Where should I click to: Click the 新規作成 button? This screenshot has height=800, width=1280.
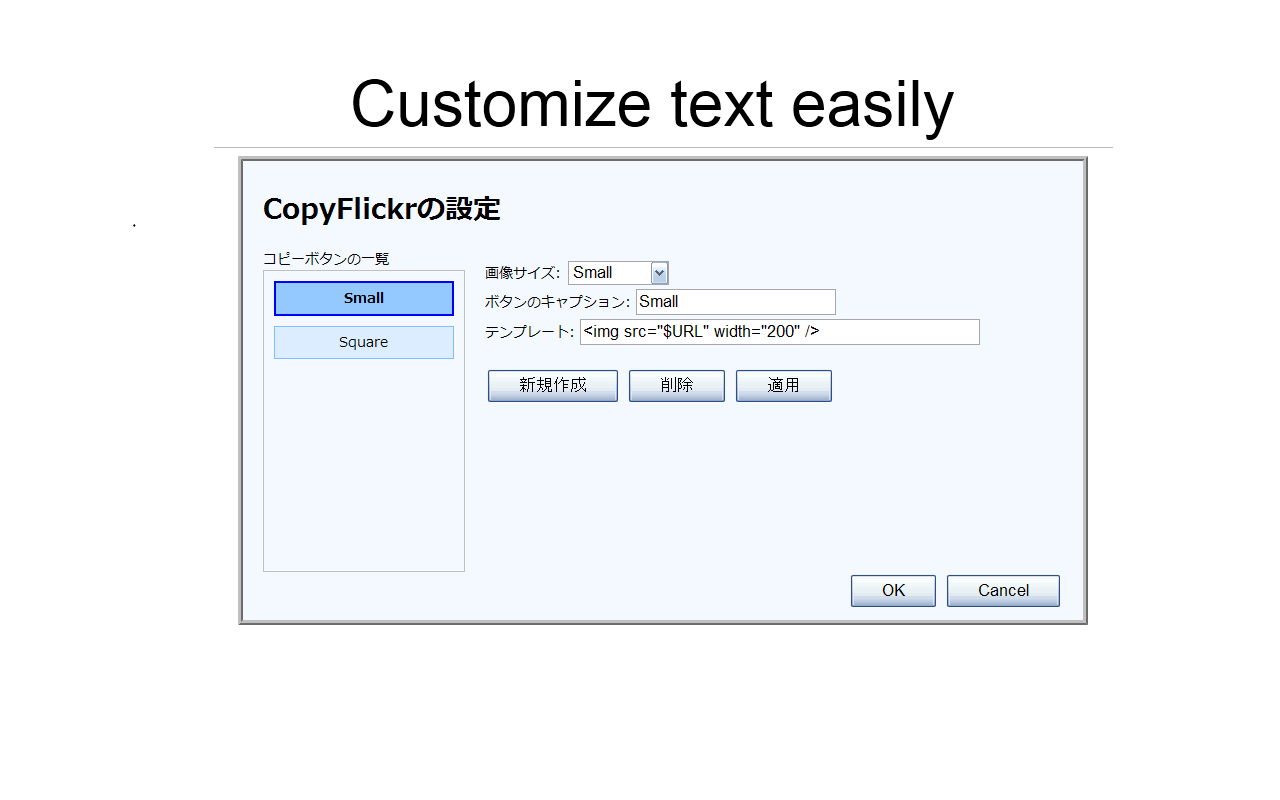pyautogui.click(x=552, y=386)
